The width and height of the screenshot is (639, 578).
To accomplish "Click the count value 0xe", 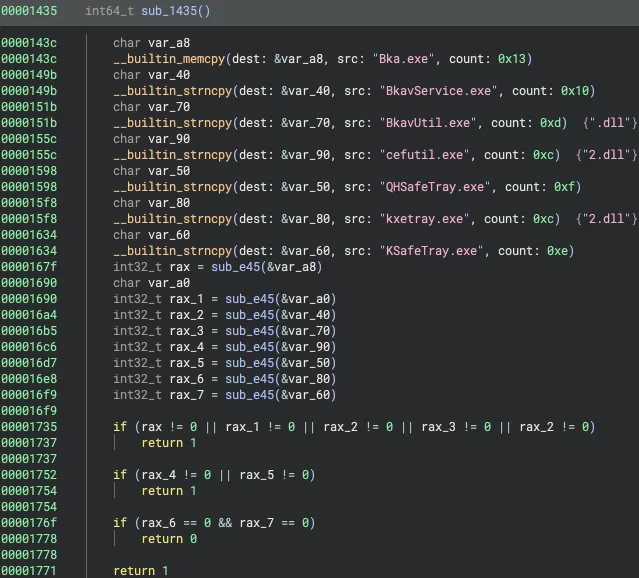I will pos(557,251).
